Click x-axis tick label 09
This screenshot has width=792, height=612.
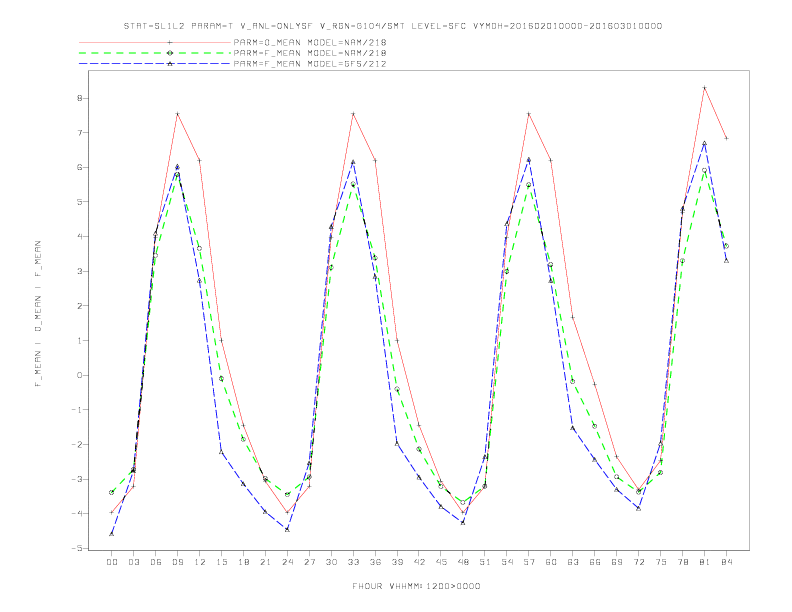[177, 562]
